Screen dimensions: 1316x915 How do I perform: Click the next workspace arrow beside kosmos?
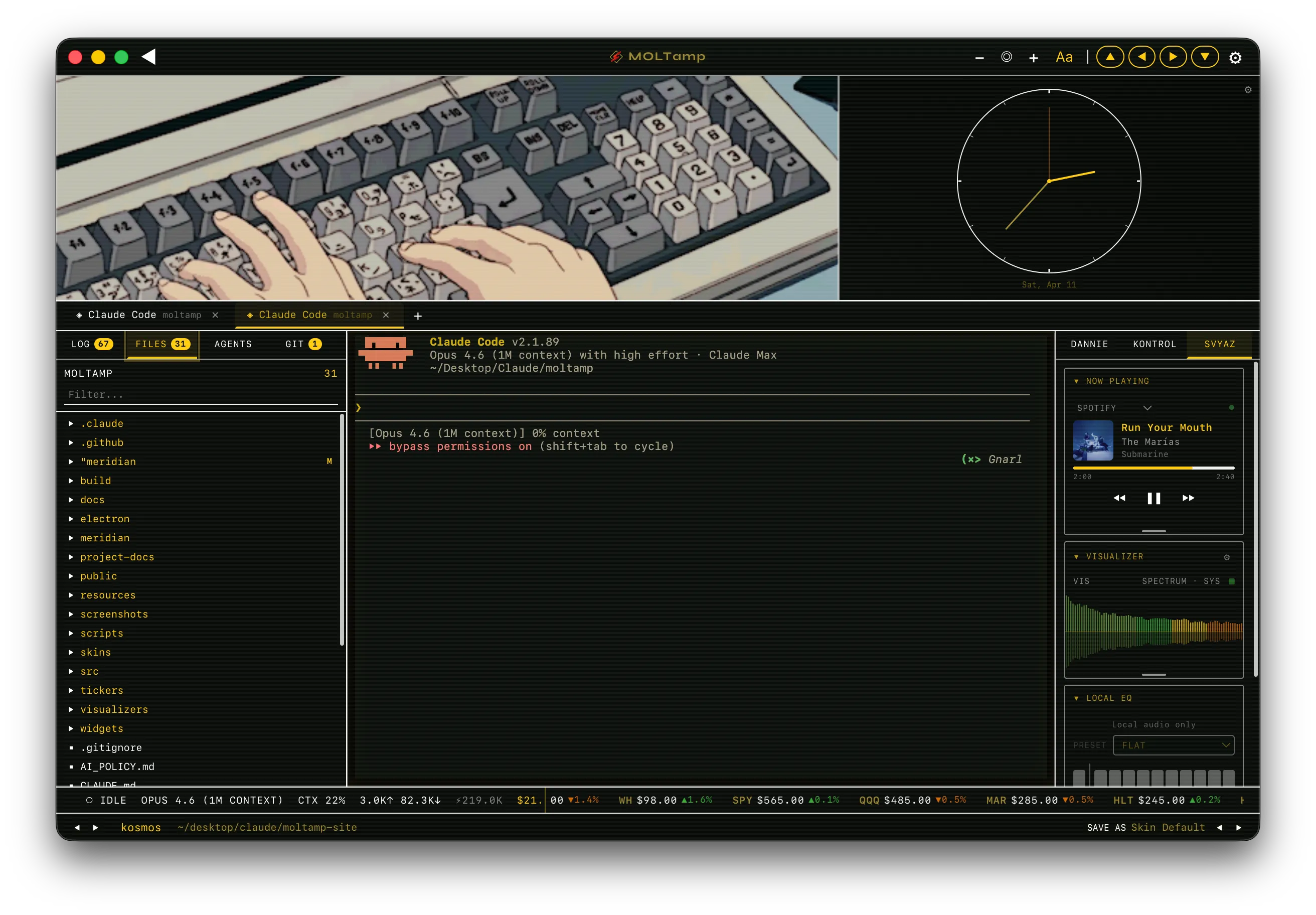[95, 827]
